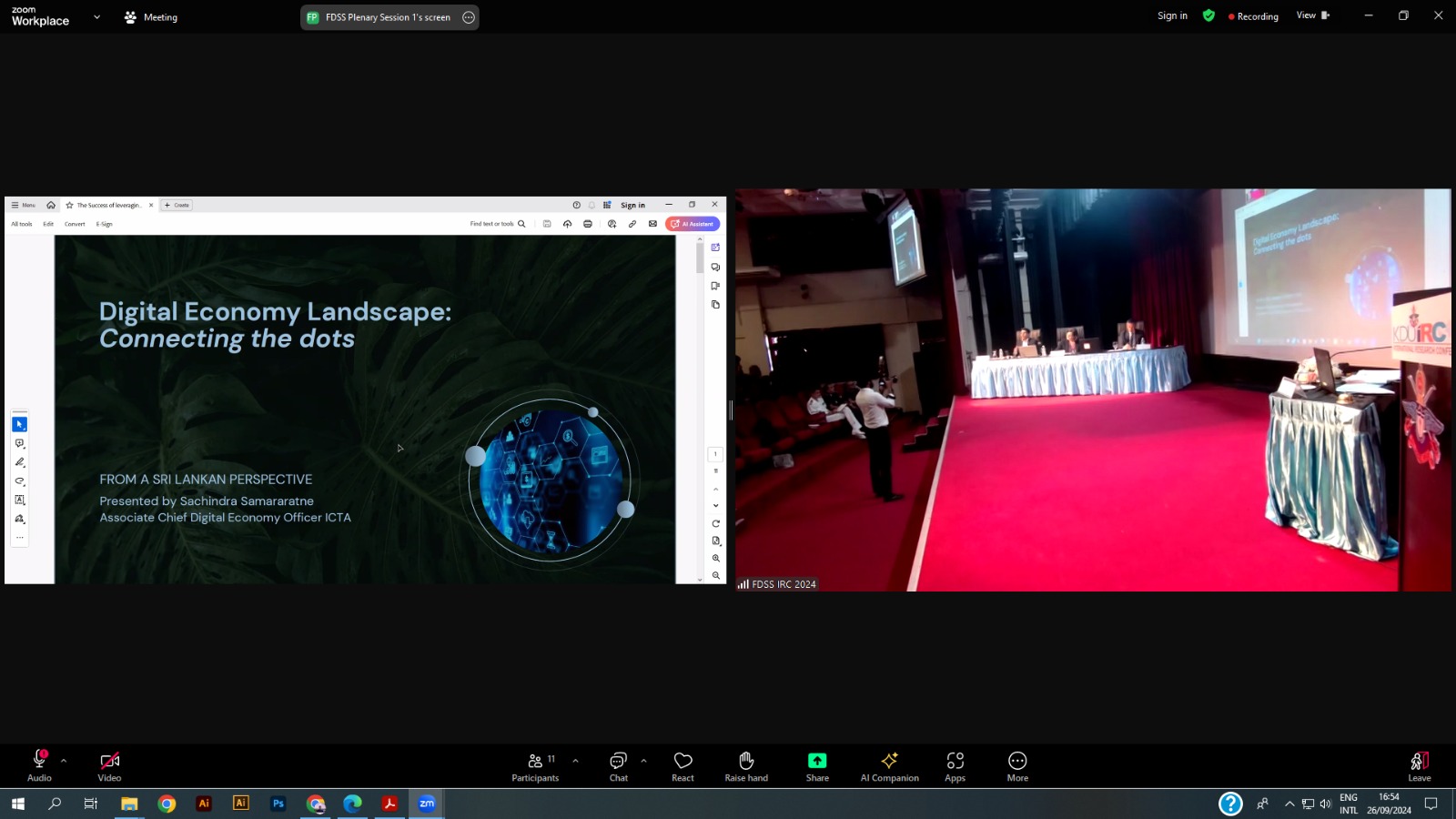Click Acrobat help question mark icon
Screen dimensions: 1456x819
click(576, 205)
